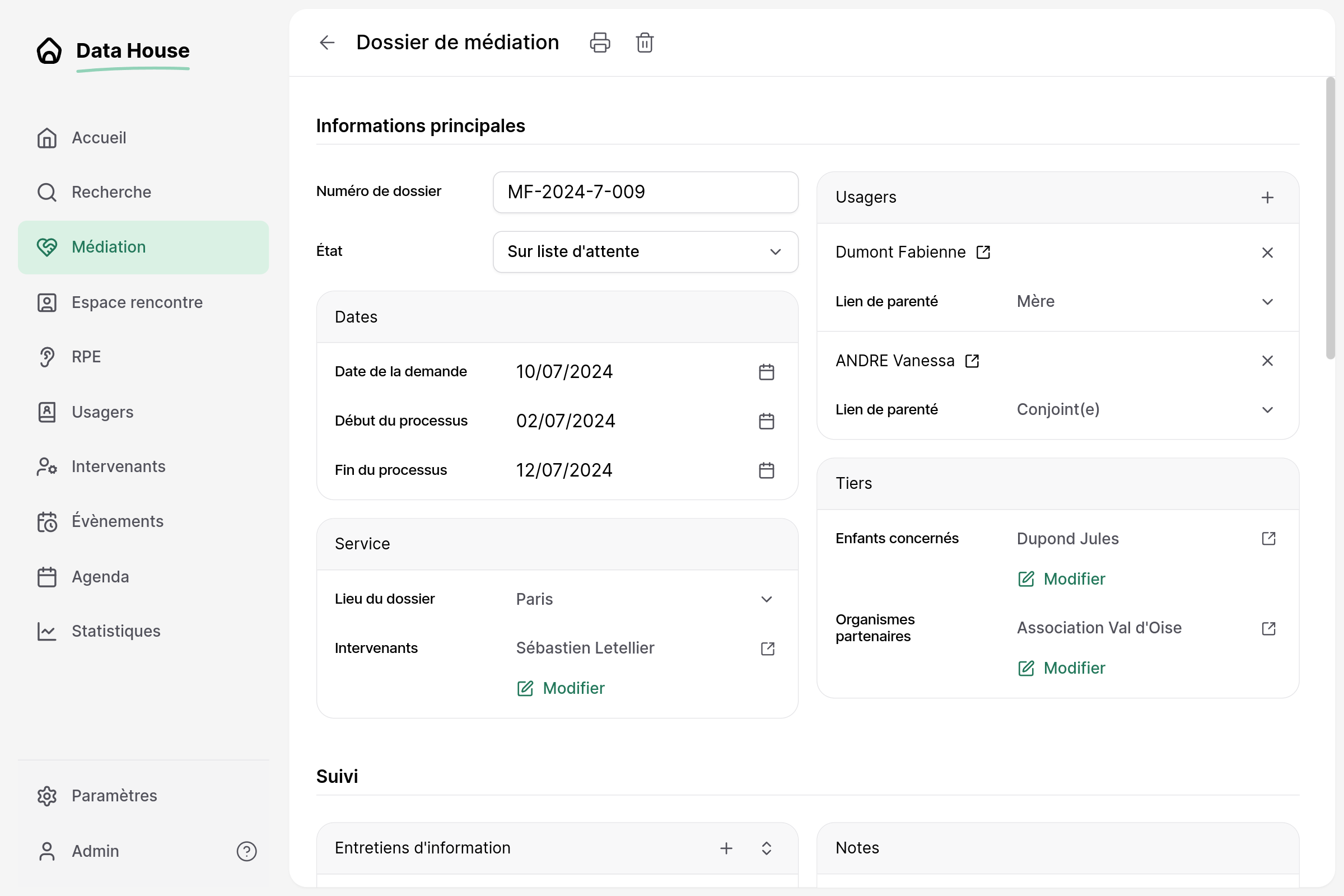Select the Médiation menu item
The width and height of the screenshot is (1344, 896).
pyautogui.click(x=143, y=247)
